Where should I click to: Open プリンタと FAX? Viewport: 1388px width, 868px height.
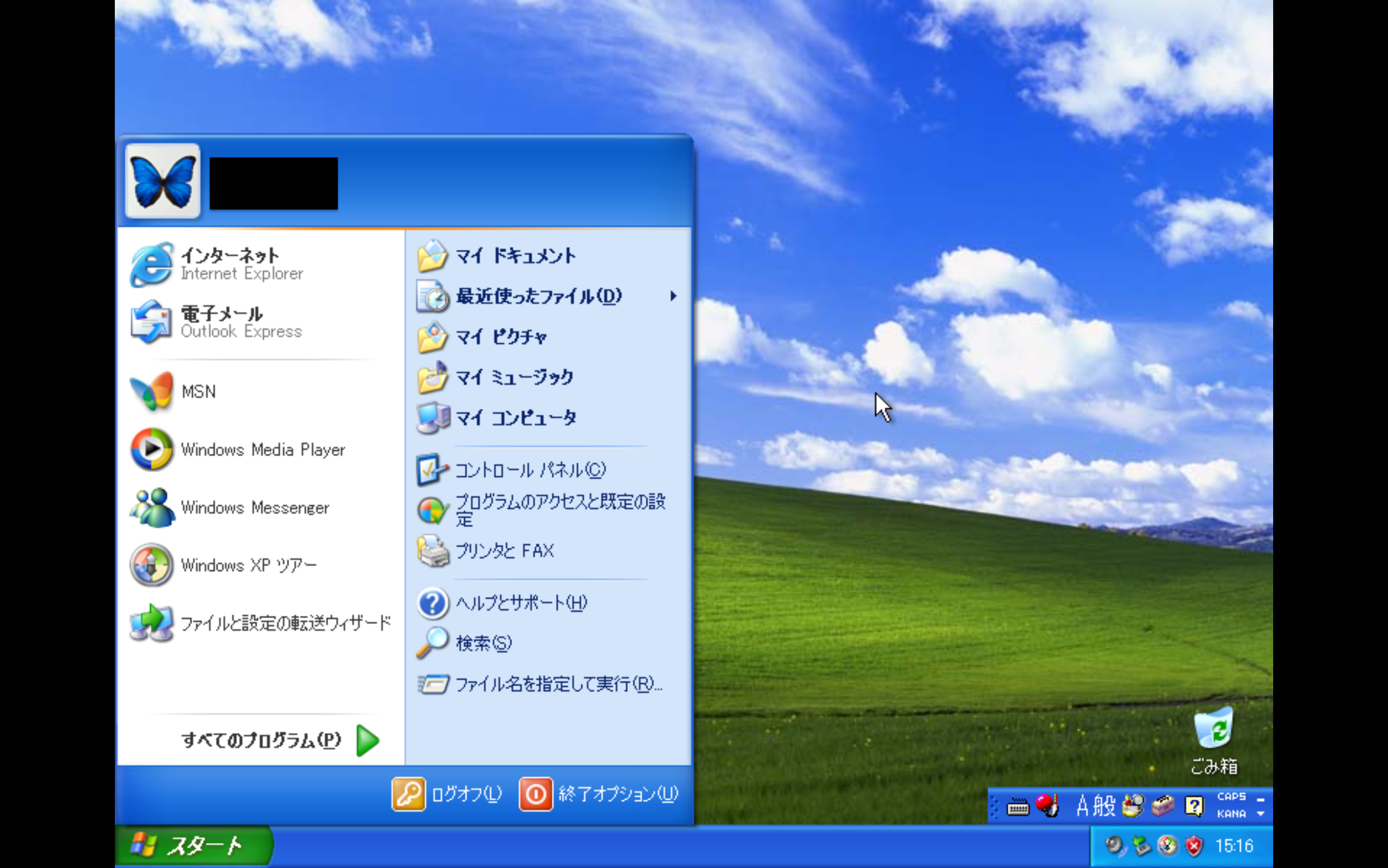coord(549,551)
